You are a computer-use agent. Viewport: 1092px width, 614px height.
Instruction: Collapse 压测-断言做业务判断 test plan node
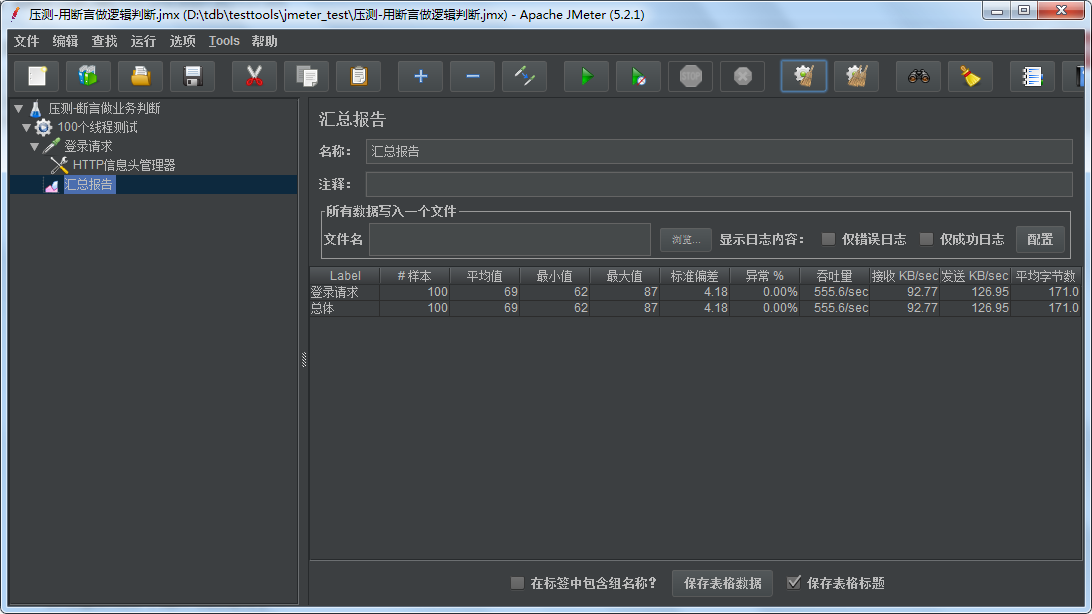(19, 109)
